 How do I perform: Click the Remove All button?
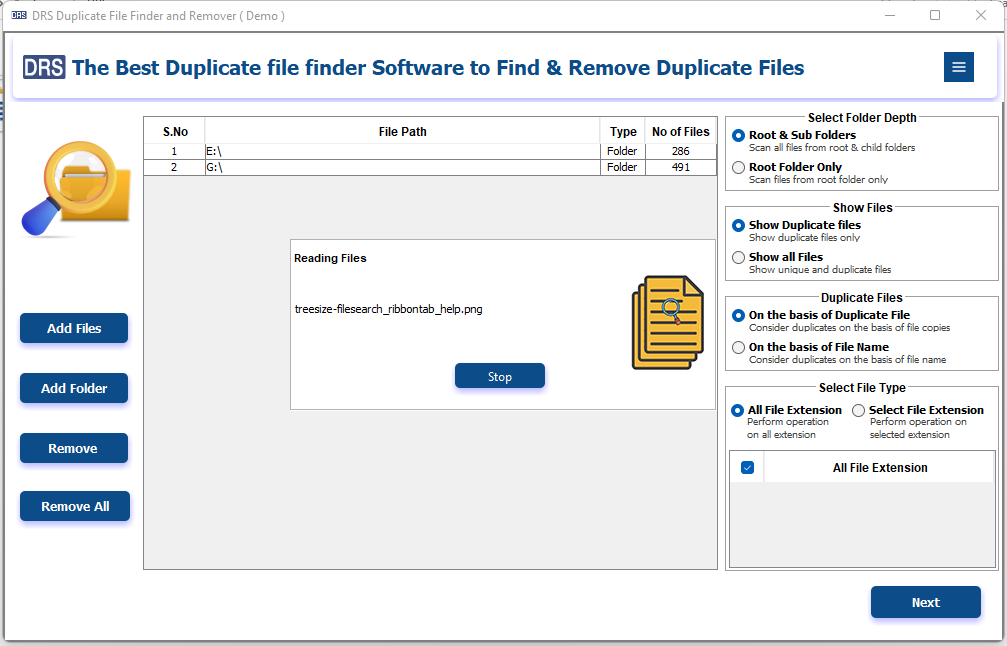[74, 506]
